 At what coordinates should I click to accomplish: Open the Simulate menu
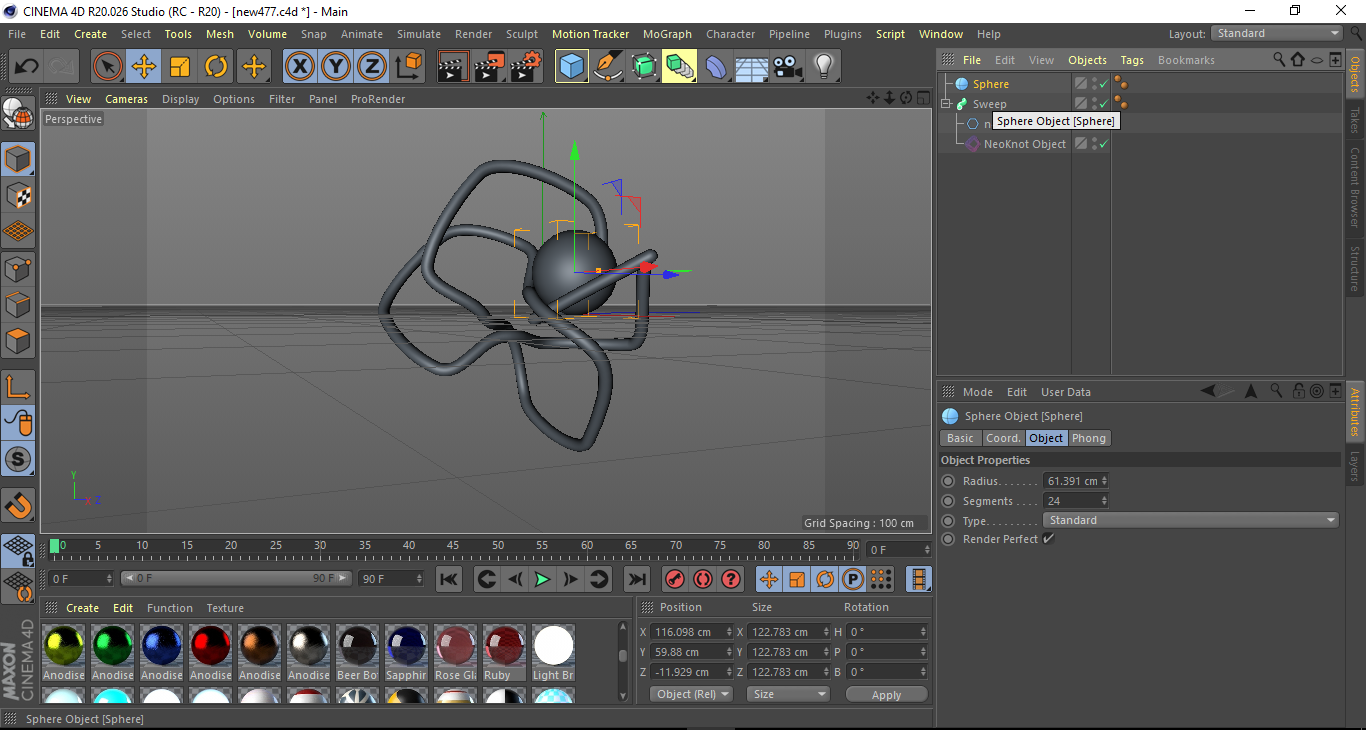tap(418, 34)
